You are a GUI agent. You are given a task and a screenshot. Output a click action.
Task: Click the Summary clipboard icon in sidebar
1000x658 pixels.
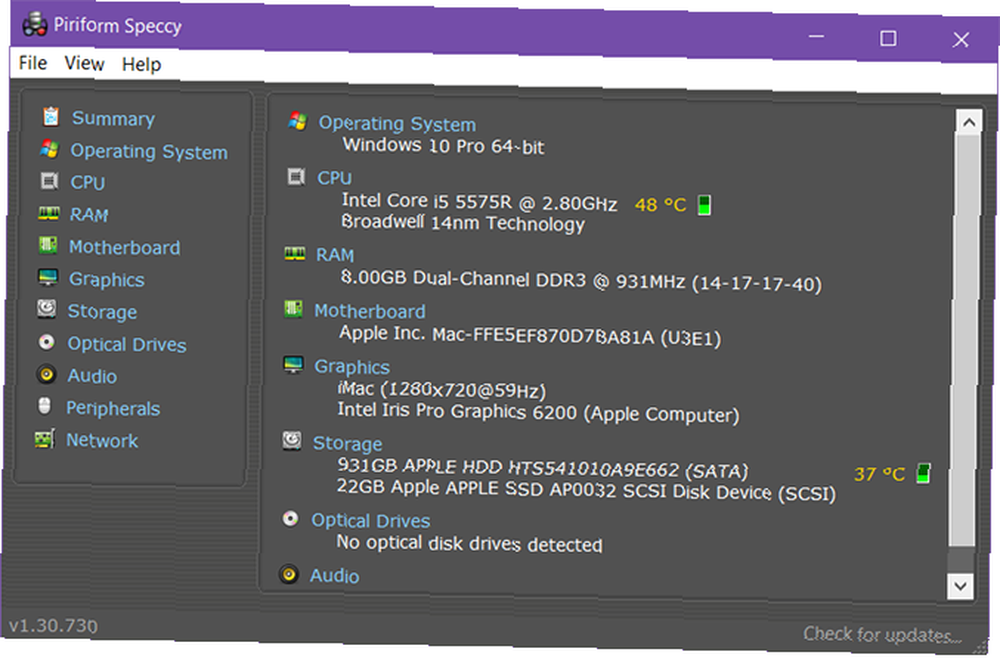click(51, 117)
